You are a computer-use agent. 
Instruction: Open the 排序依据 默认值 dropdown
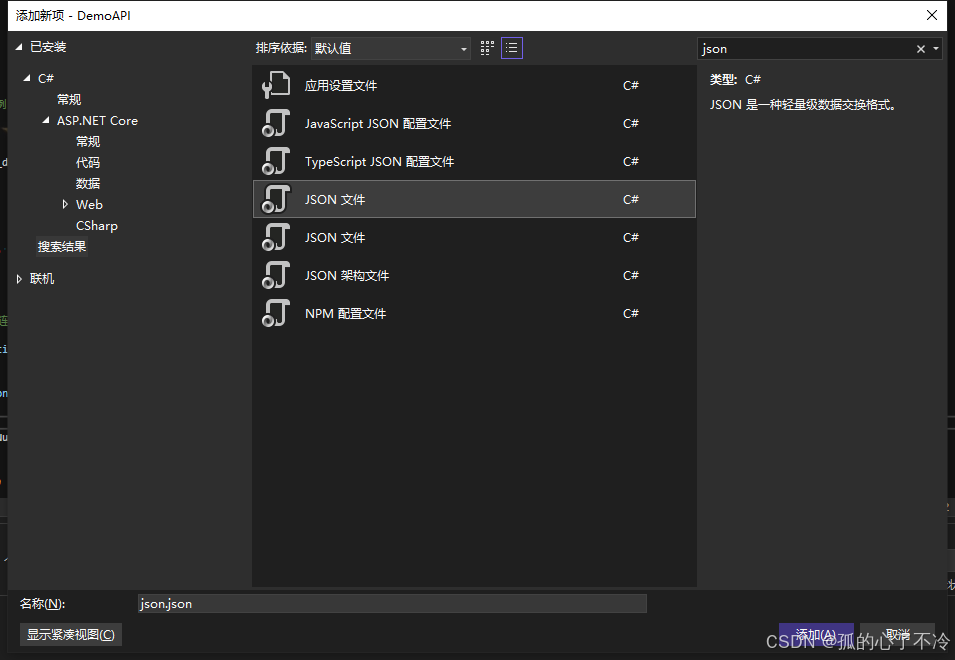click(x=390, y=48)
